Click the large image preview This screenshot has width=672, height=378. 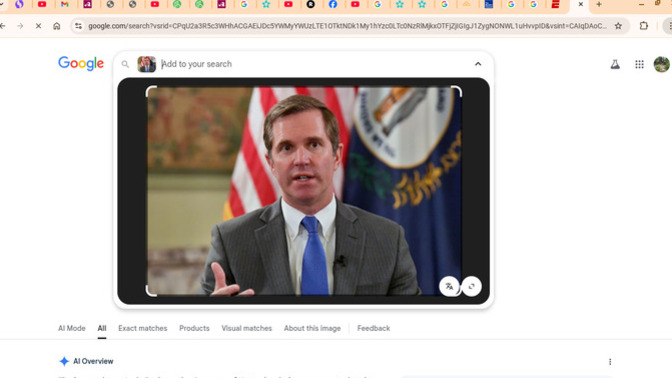pos(304,191)
